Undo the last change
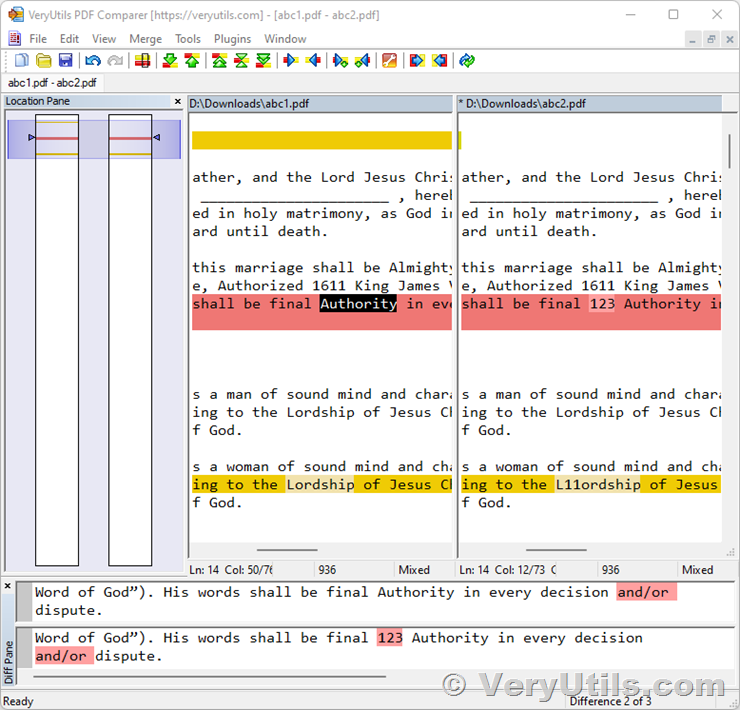 click(93, 60)
